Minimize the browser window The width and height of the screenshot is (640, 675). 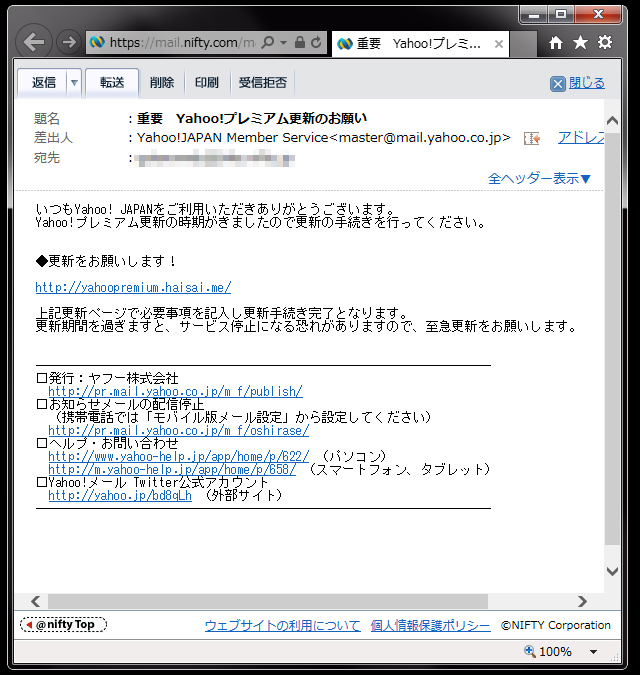click(534, 15)
